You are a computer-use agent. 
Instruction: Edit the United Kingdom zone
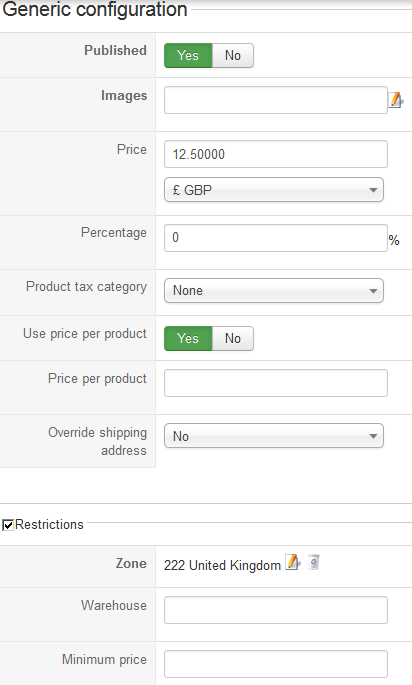pos(293,562)
